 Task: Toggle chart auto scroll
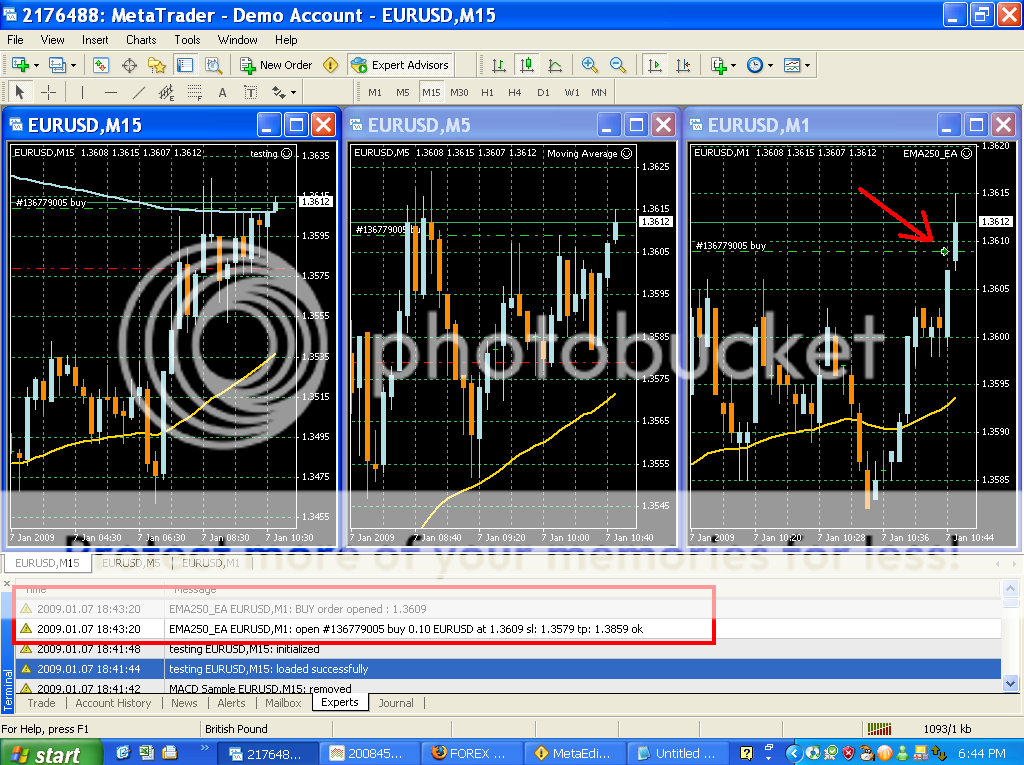coord(655,65)
